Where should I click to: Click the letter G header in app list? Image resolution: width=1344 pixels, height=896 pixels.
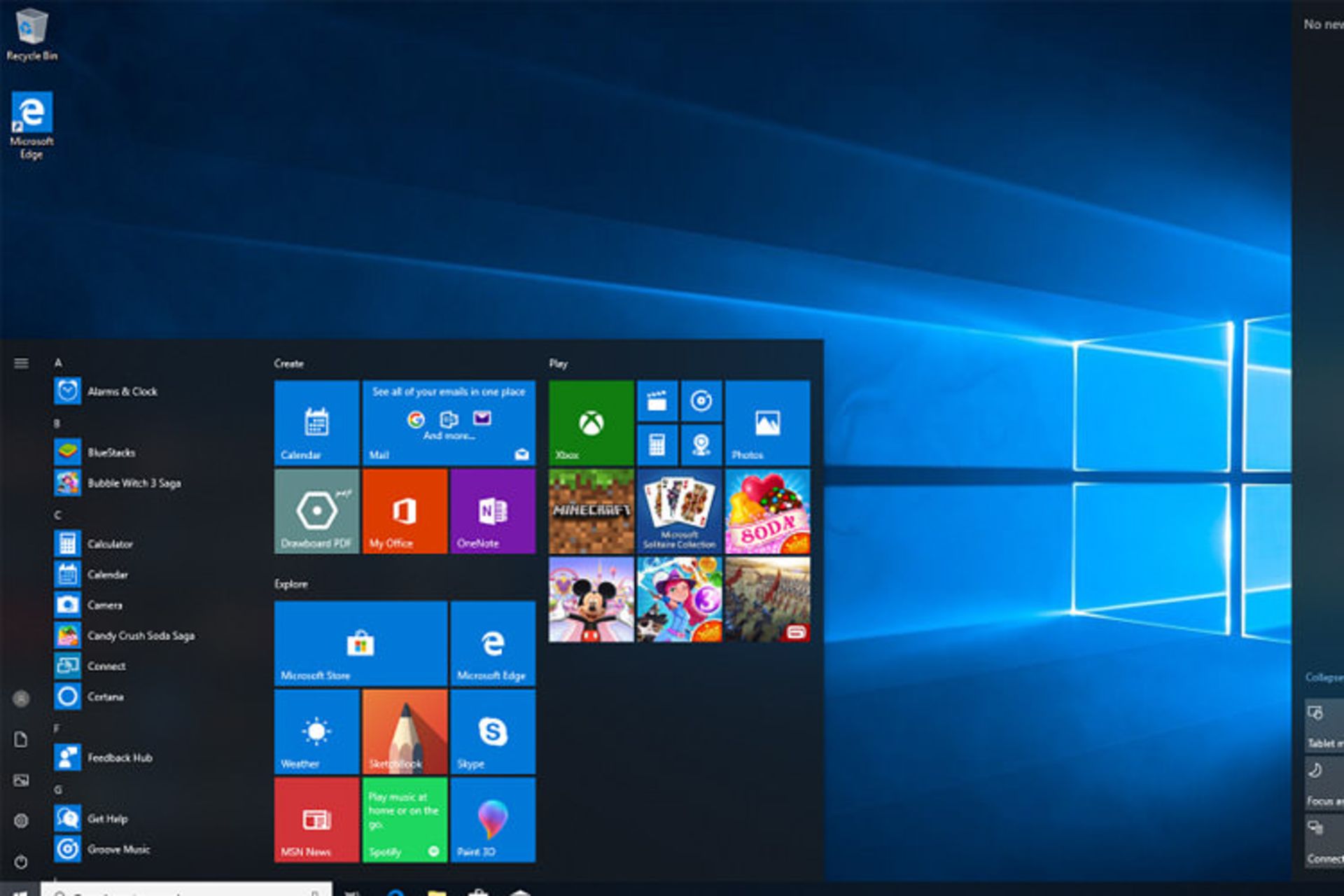(57, 790)
